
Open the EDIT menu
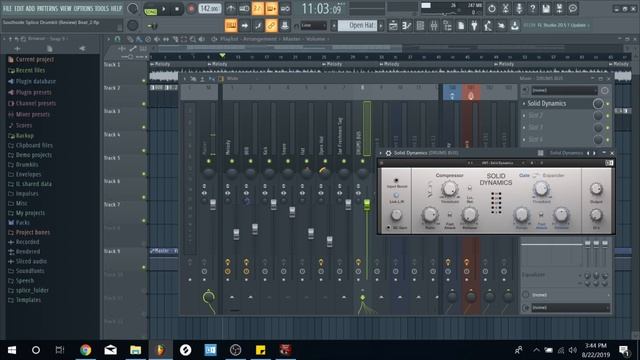[19, 9]
